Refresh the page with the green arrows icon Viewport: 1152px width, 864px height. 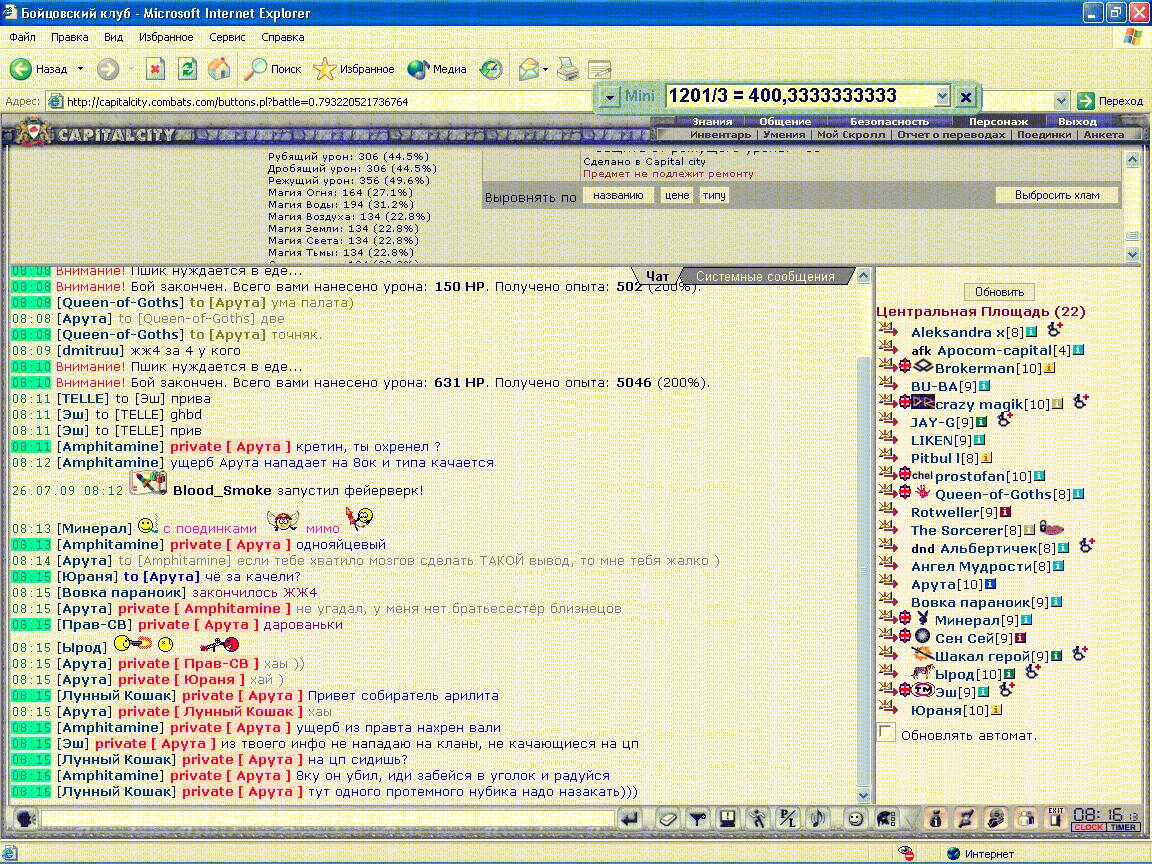tap(187, 69)
